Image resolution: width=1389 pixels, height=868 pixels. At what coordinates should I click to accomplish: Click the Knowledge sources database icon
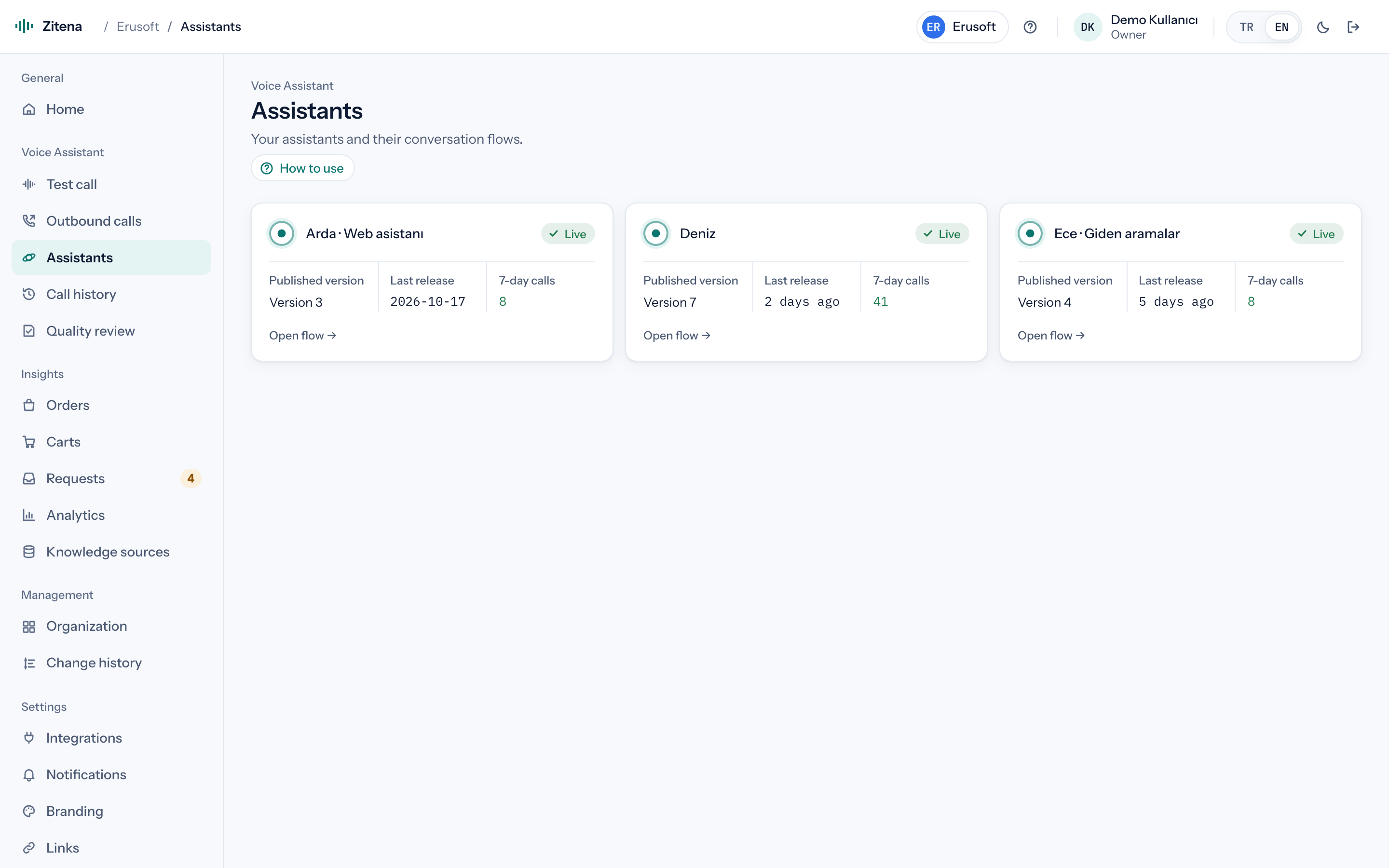pos(29,552)
